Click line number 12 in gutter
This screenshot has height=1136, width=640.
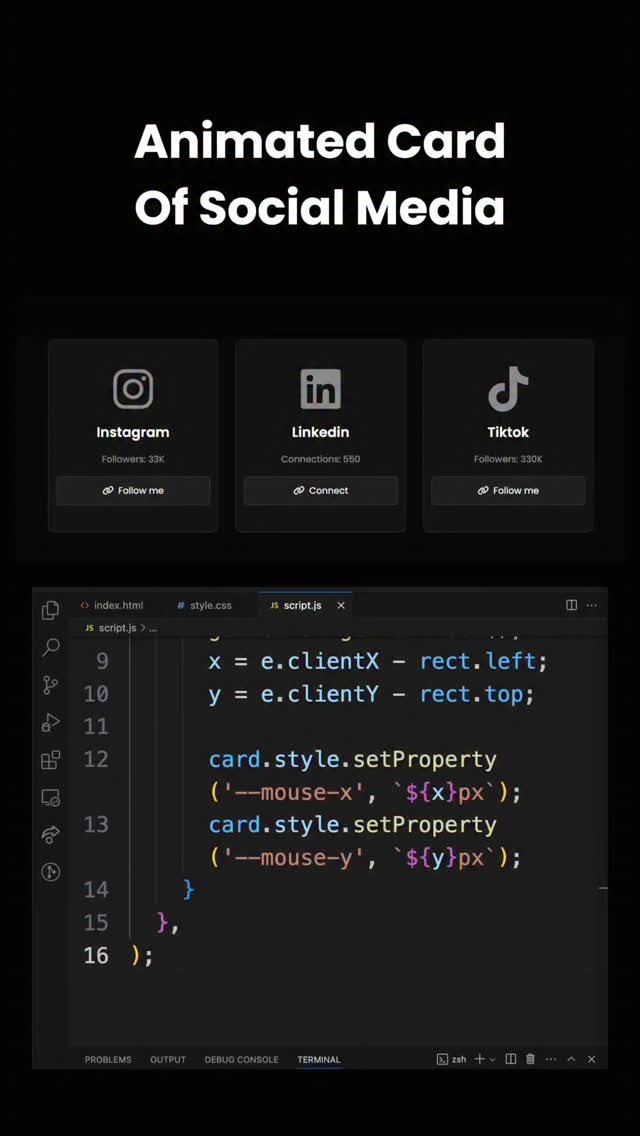[x=96, y=759]
